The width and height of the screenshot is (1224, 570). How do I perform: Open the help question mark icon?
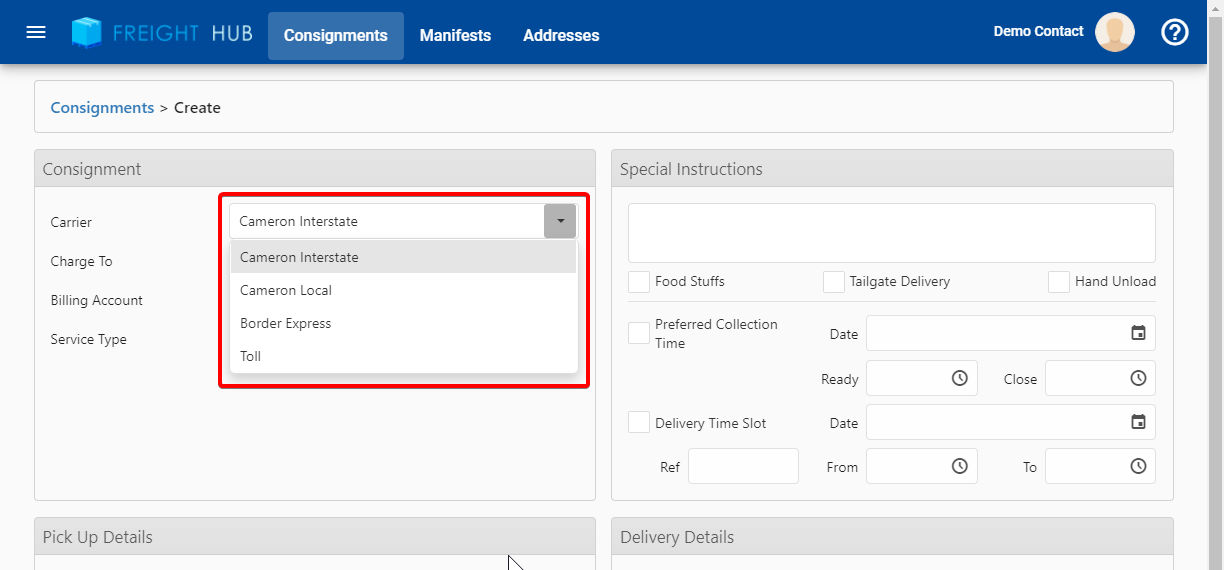pyautogui.click(x=1174, y=32)
